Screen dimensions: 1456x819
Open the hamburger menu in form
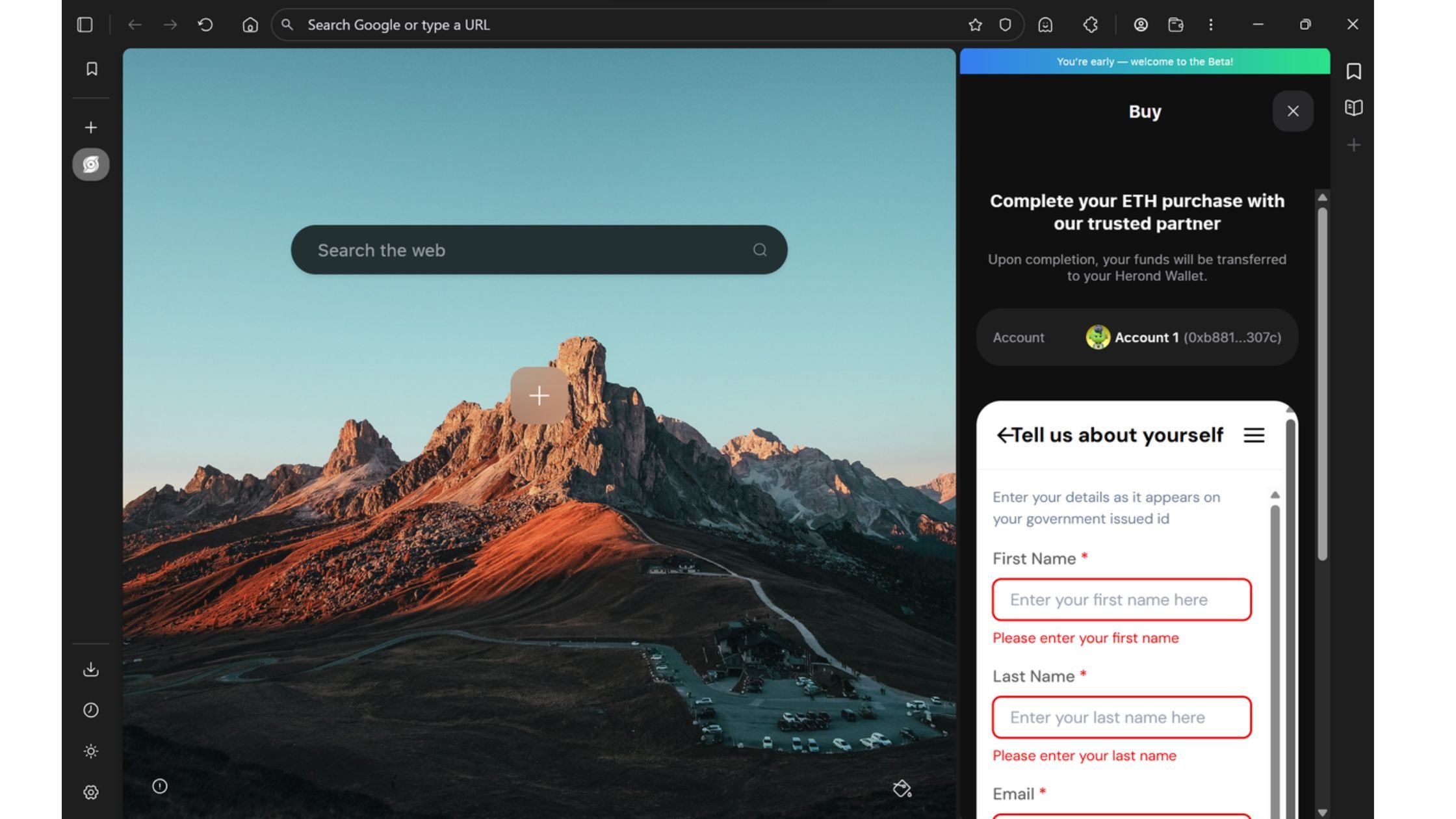tap(1254, 435)
